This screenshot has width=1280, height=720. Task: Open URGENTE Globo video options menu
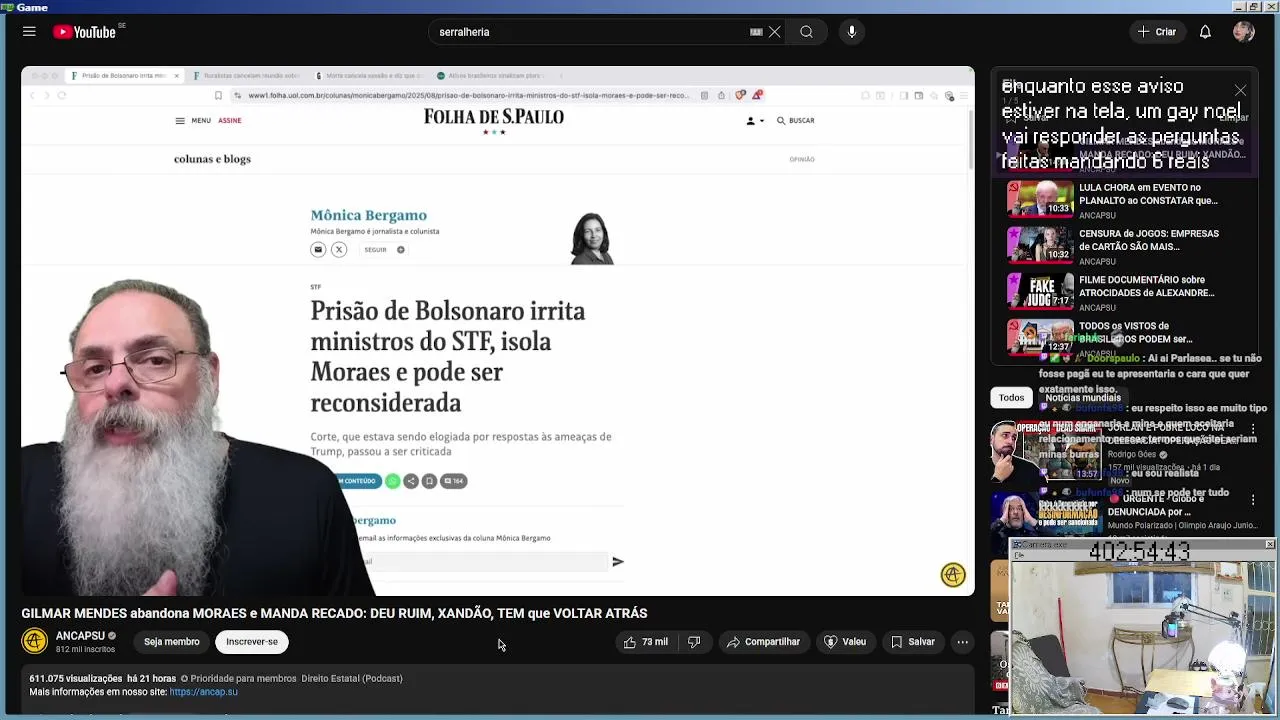click(x=1253, y=500)
